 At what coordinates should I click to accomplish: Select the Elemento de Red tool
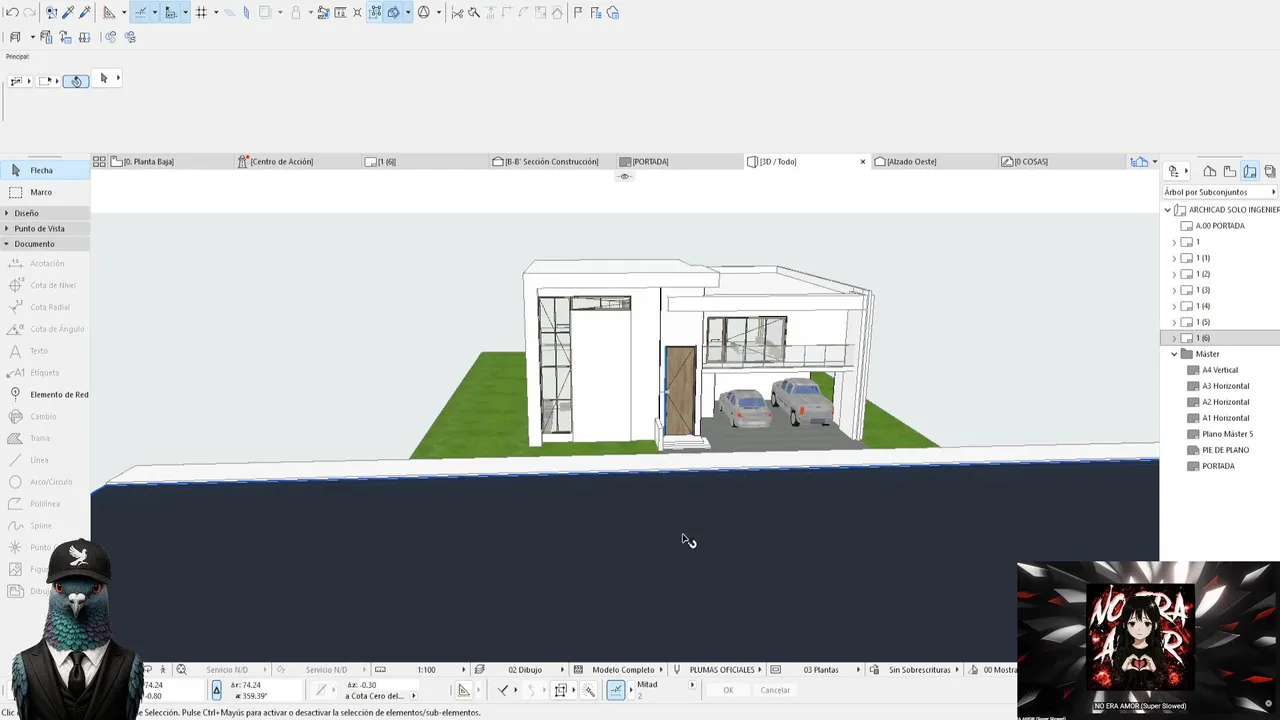(45, 395)
